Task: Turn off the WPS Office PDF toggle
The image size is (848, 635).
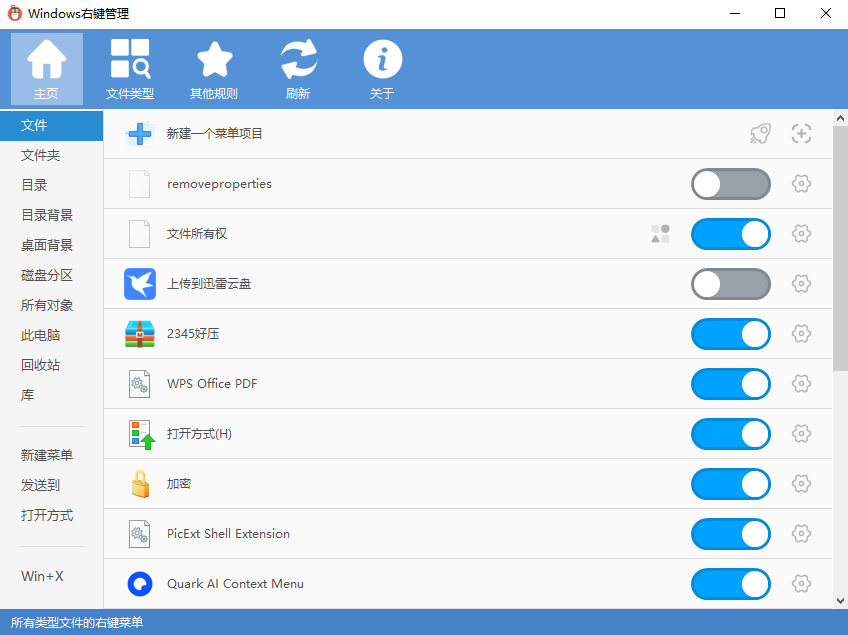Action: click(x=731, y=384)
